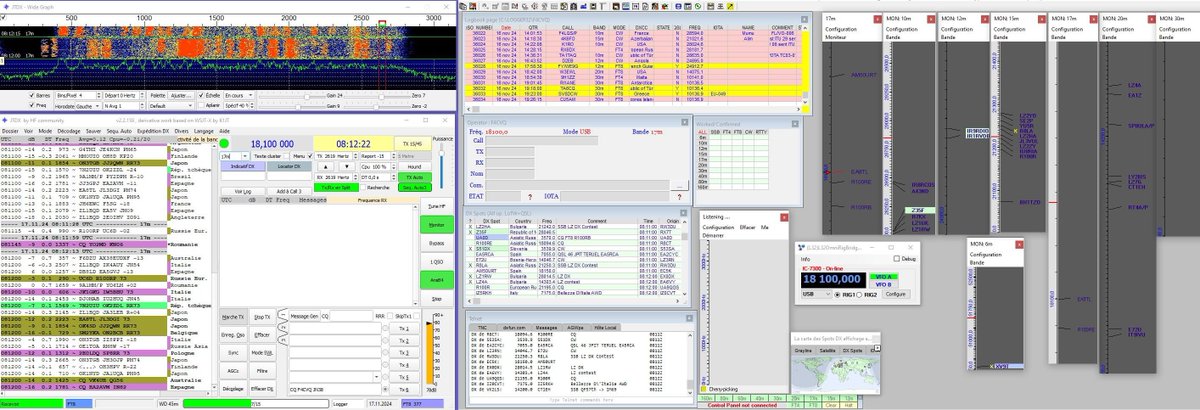
Task: Click the Effacer DX button
Action: pyautogui.click(x=263, y=388)
